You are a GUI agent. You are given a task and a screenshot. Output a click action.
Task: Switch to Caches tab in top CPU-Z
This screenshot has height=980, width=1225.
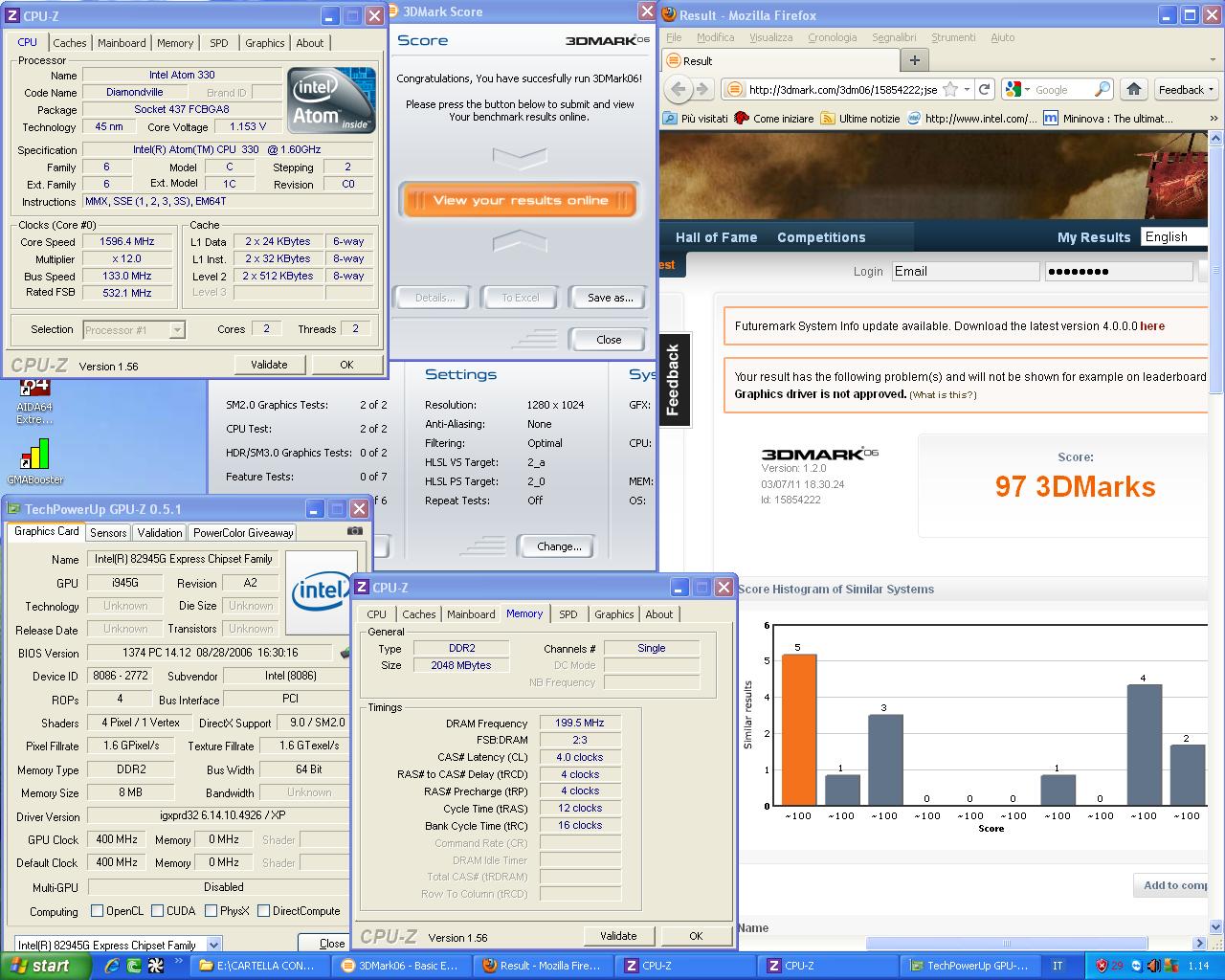click(70, 43)
